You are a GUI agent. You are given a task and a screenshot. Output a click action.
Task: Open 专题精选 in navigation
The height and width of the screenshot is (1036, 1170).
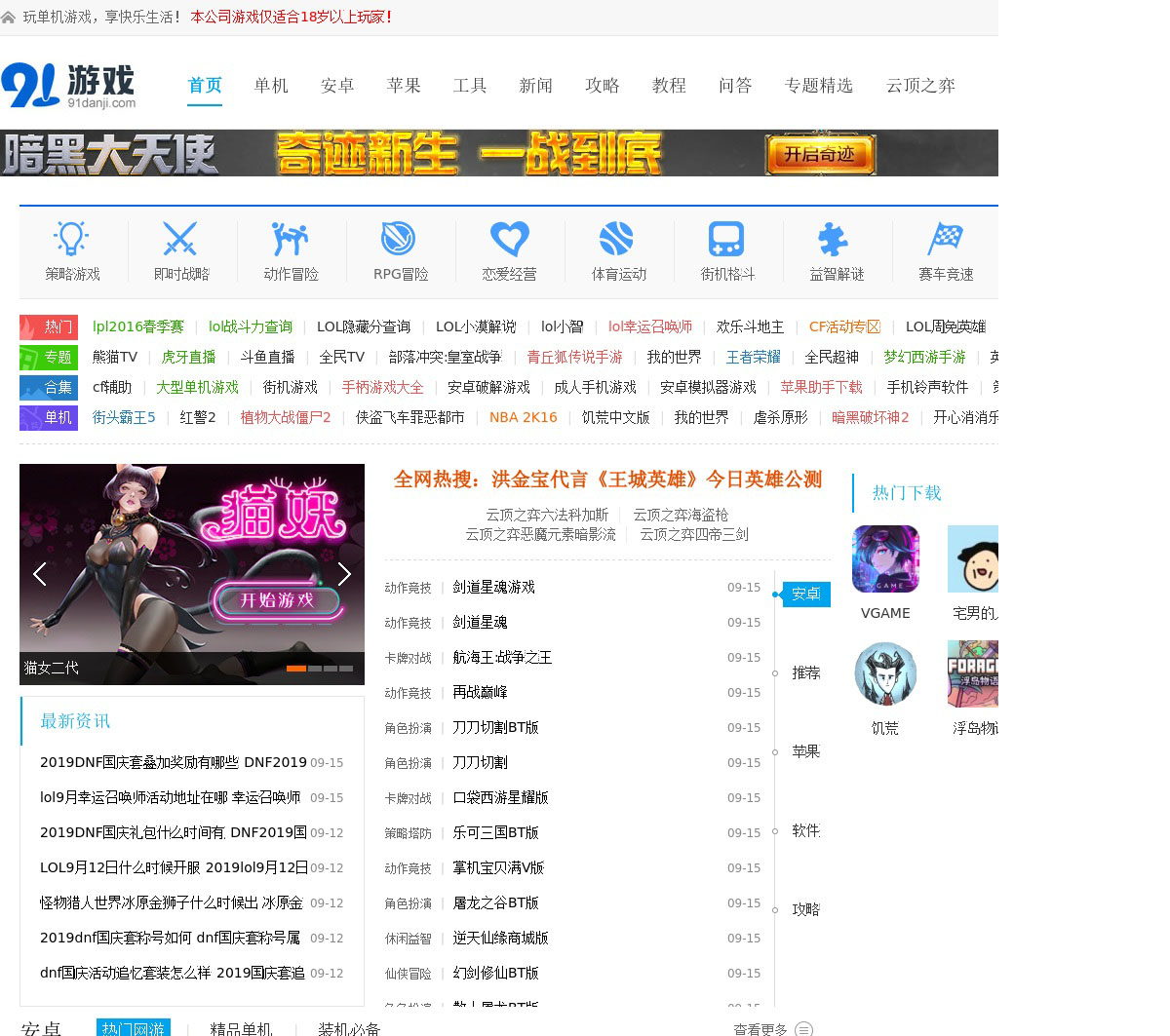(819, 86)
